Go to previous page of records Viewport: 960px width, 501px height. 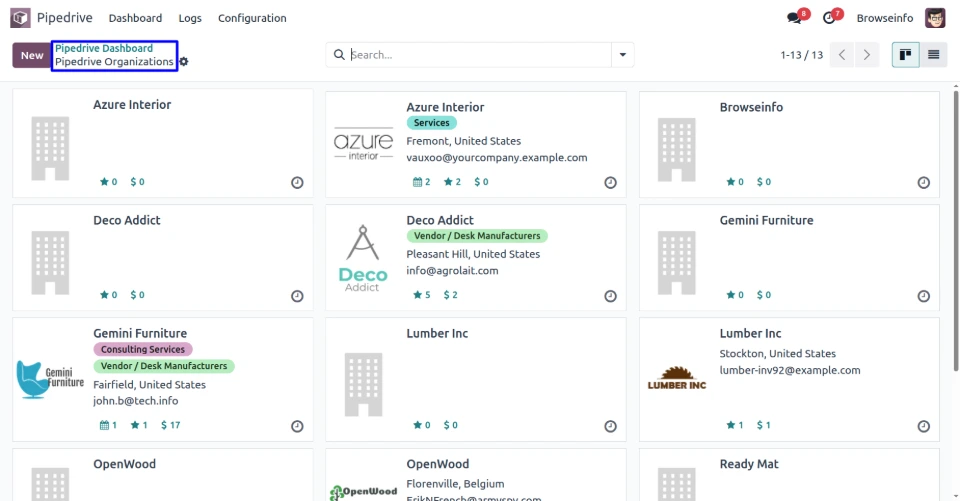click(842, 55)
